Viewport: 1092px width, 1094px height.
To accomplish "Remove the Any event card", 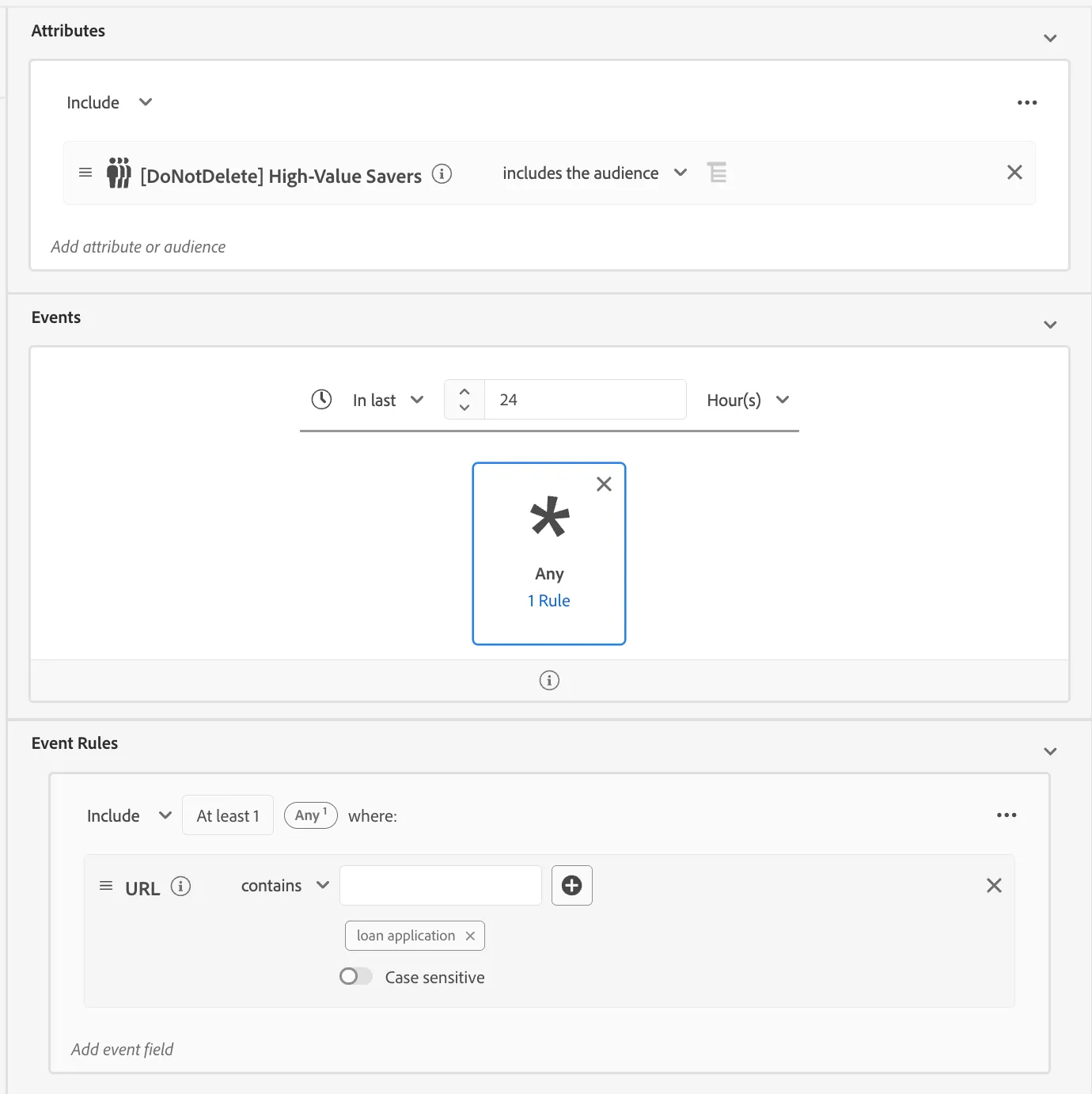I will [604, 484].
